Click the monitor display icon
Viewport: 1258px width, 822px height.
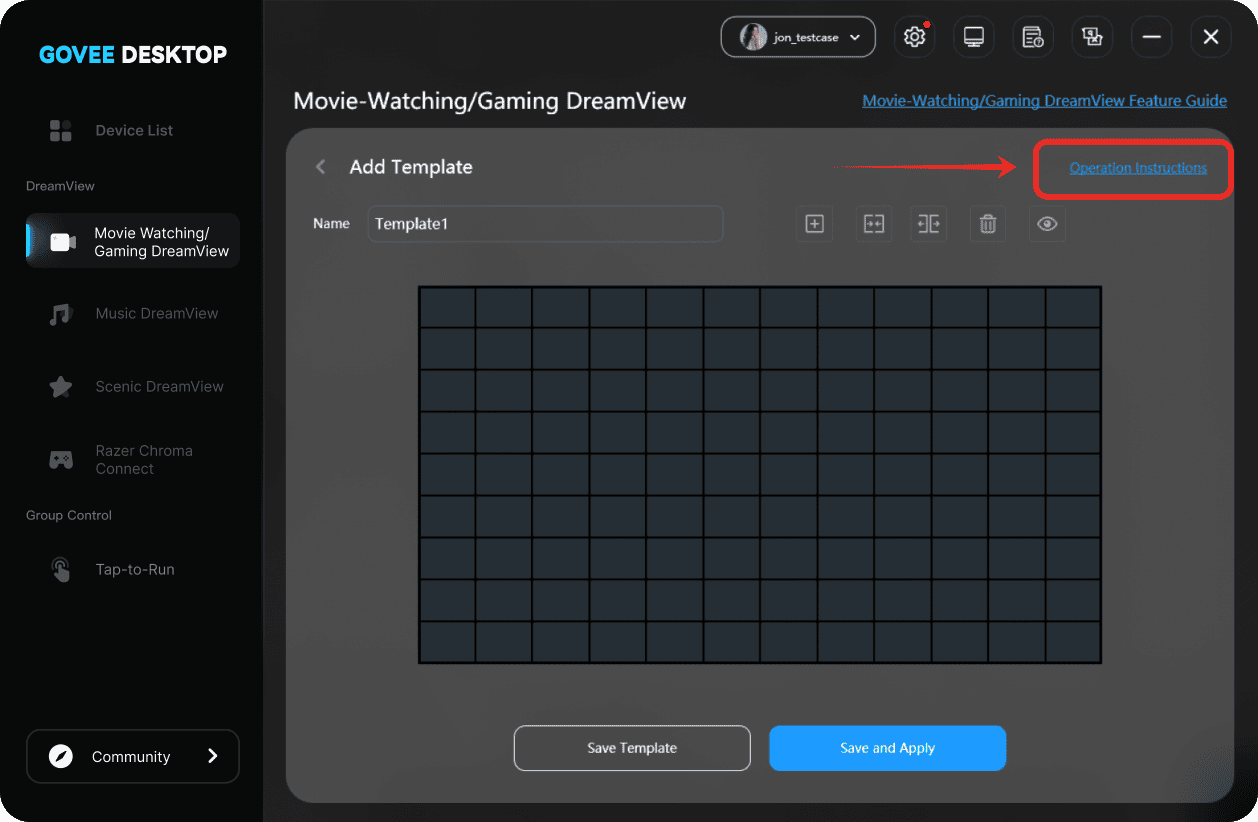[973, 37]
